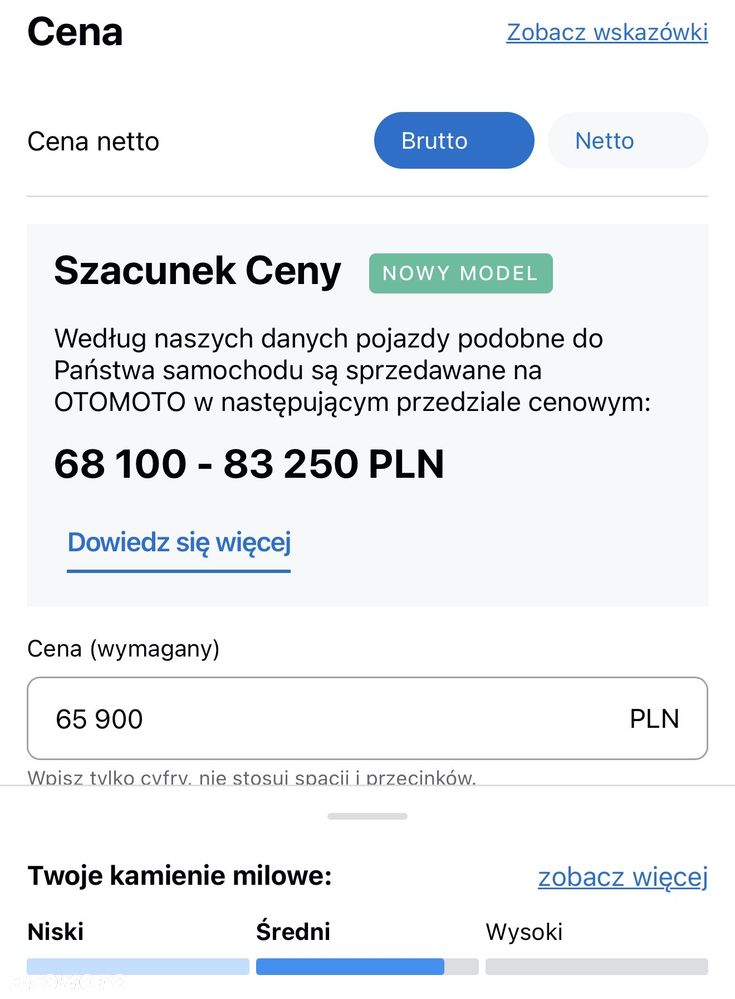Screen dimensions: 735x999
Task: Open the Zobacz wskazówki link
Action: click(x=607, y=32)
